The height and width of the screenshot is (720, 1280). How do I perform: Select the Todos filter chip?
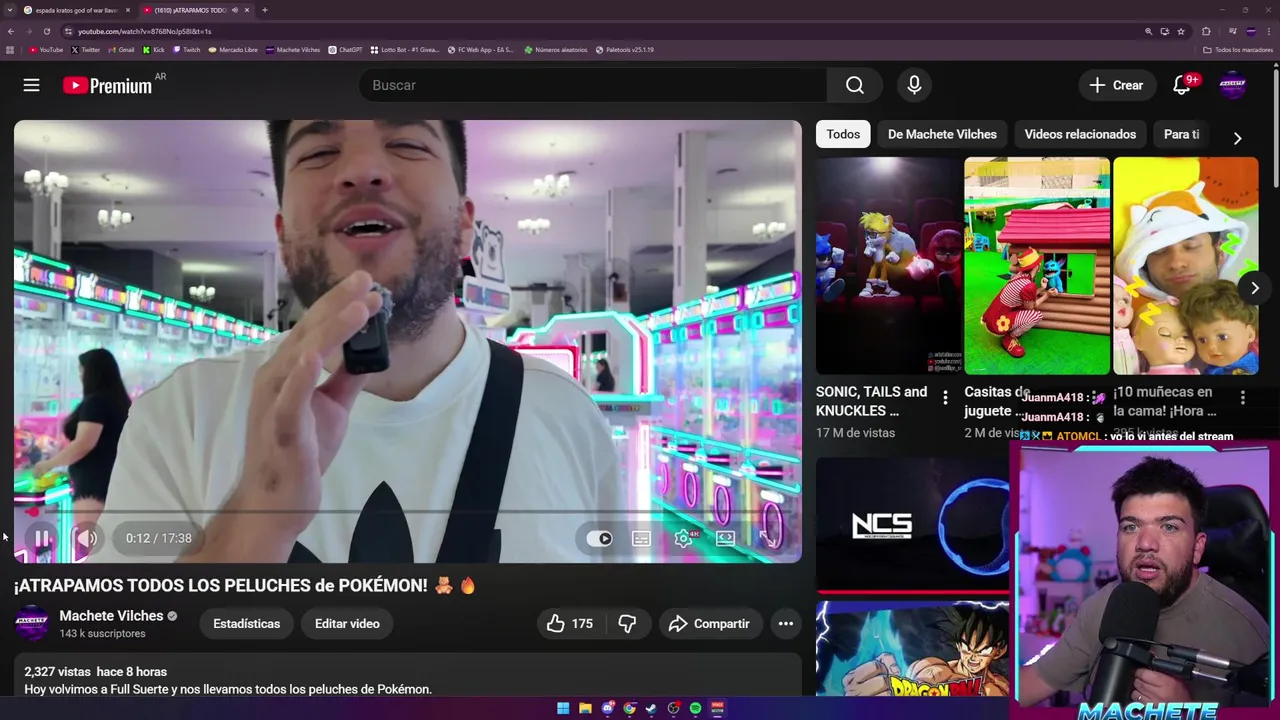[843, 134]
